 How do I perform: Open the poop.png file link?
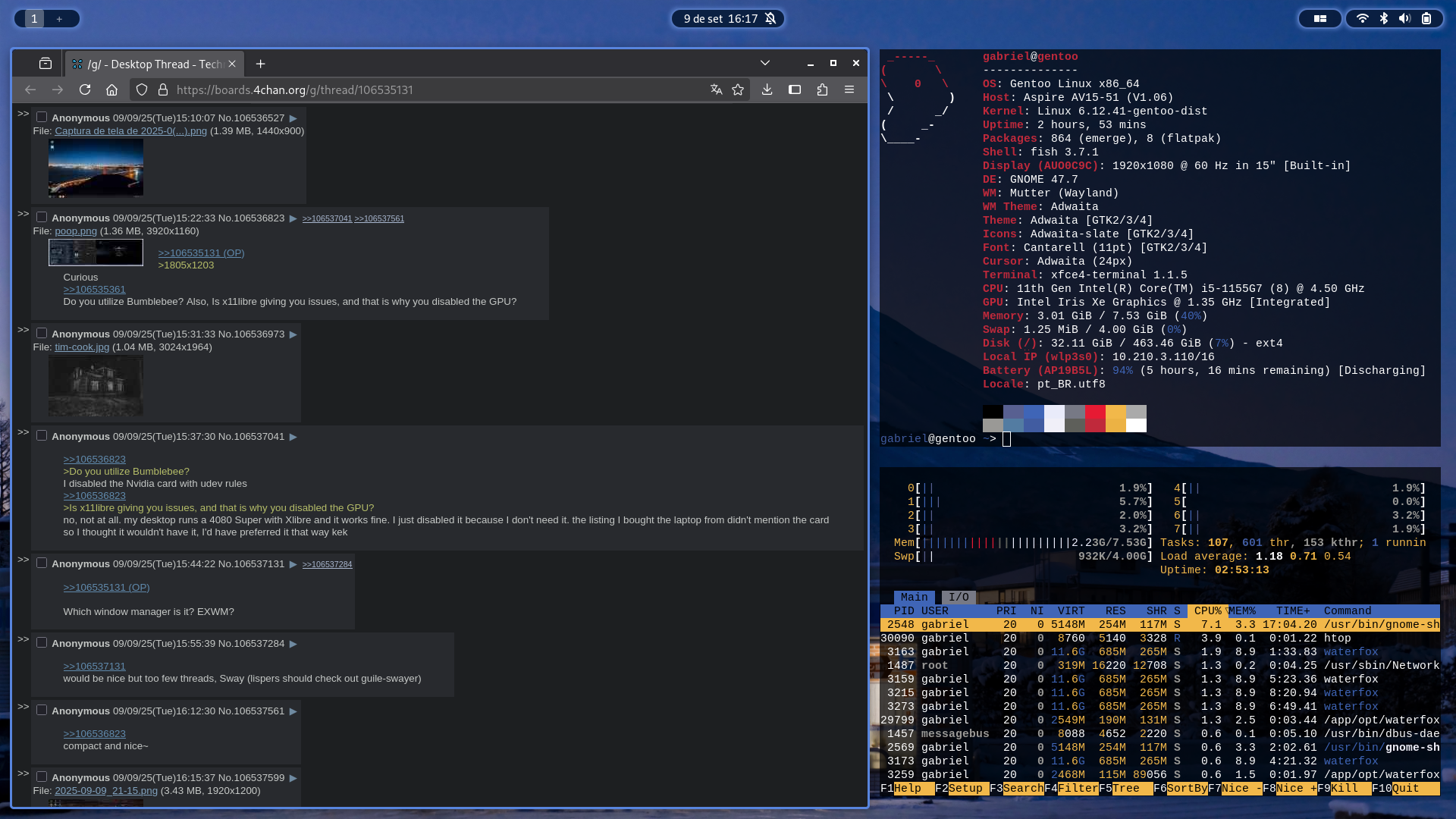click(76, 231)
